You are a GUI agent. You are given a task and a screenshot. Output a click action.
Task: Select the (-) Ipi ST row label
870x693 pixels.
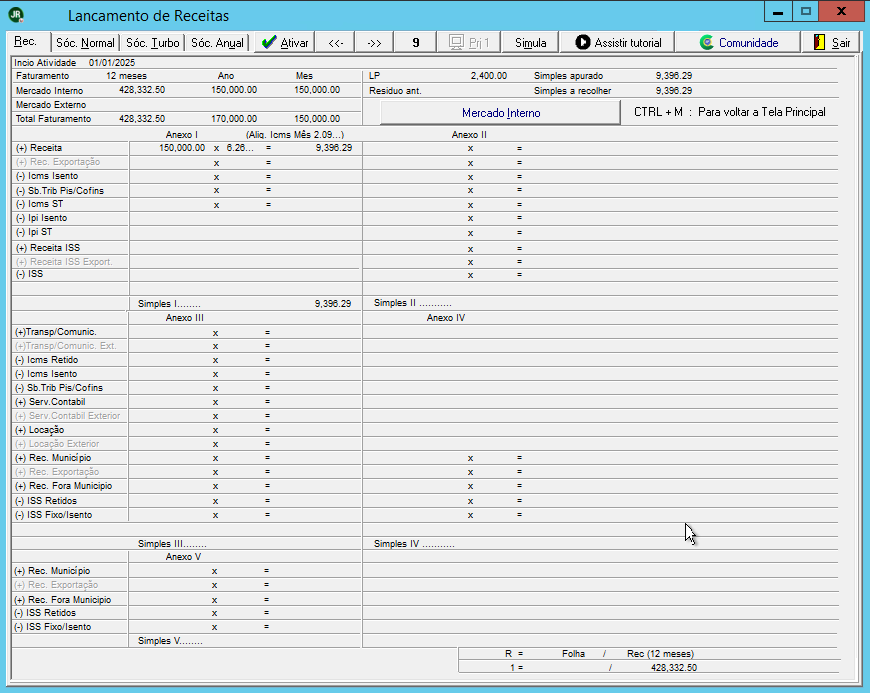click(34, 232)
